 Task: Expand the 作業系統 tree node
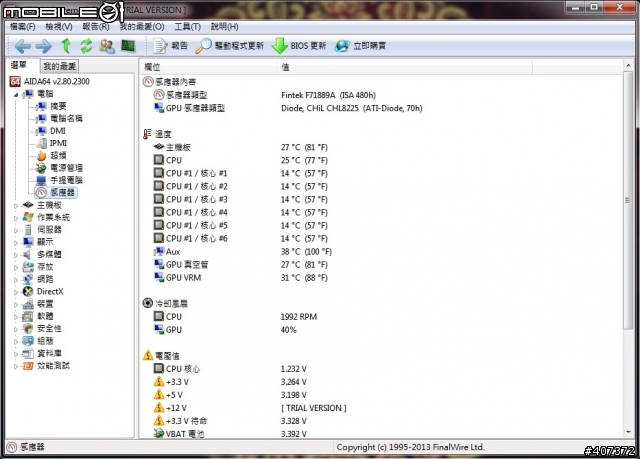click(x=16, y=218)
